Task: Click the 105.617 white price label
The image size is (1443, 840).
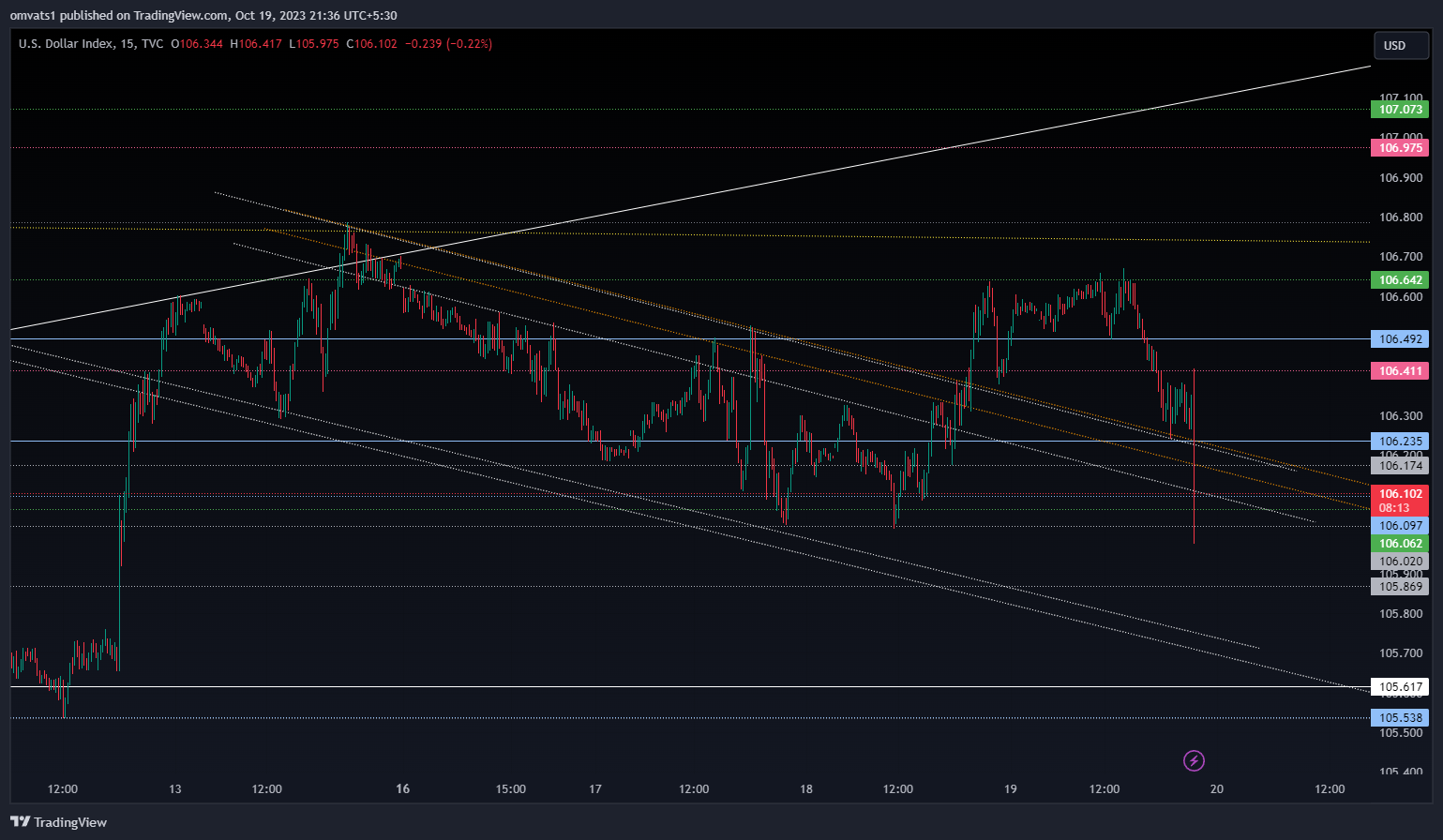Action: click(x=1400, y=687)
